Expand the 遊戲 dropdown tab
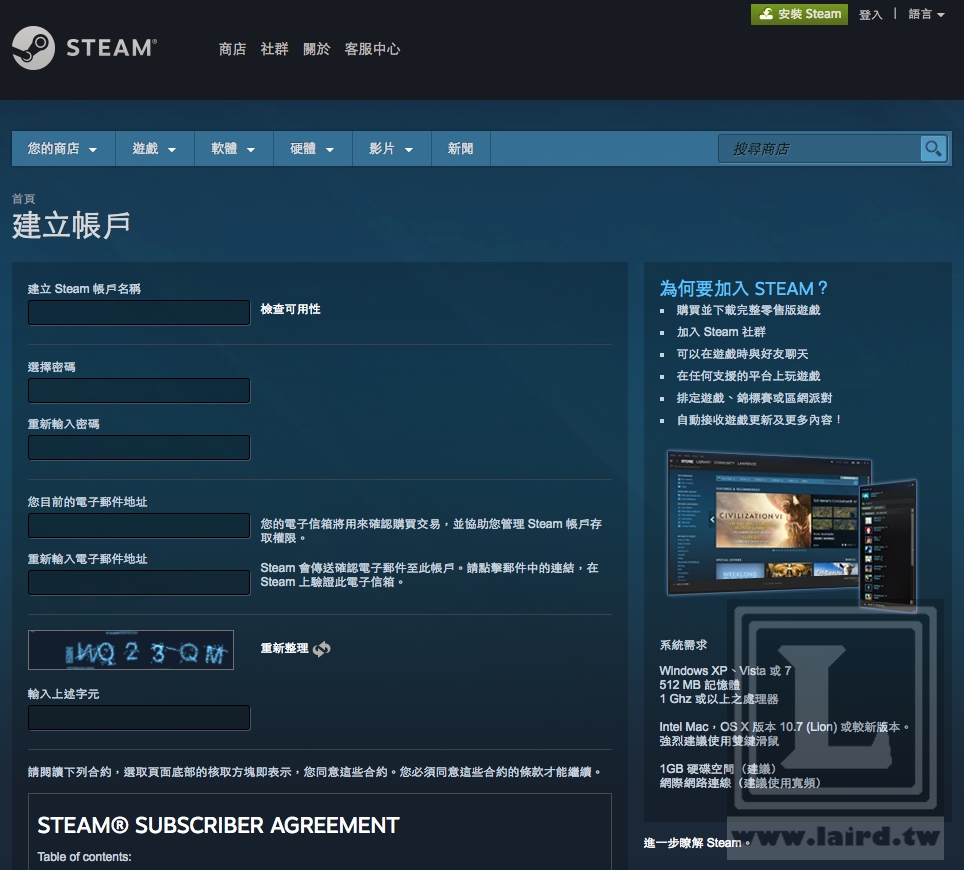The image size is (964, 870). [155, 149]
